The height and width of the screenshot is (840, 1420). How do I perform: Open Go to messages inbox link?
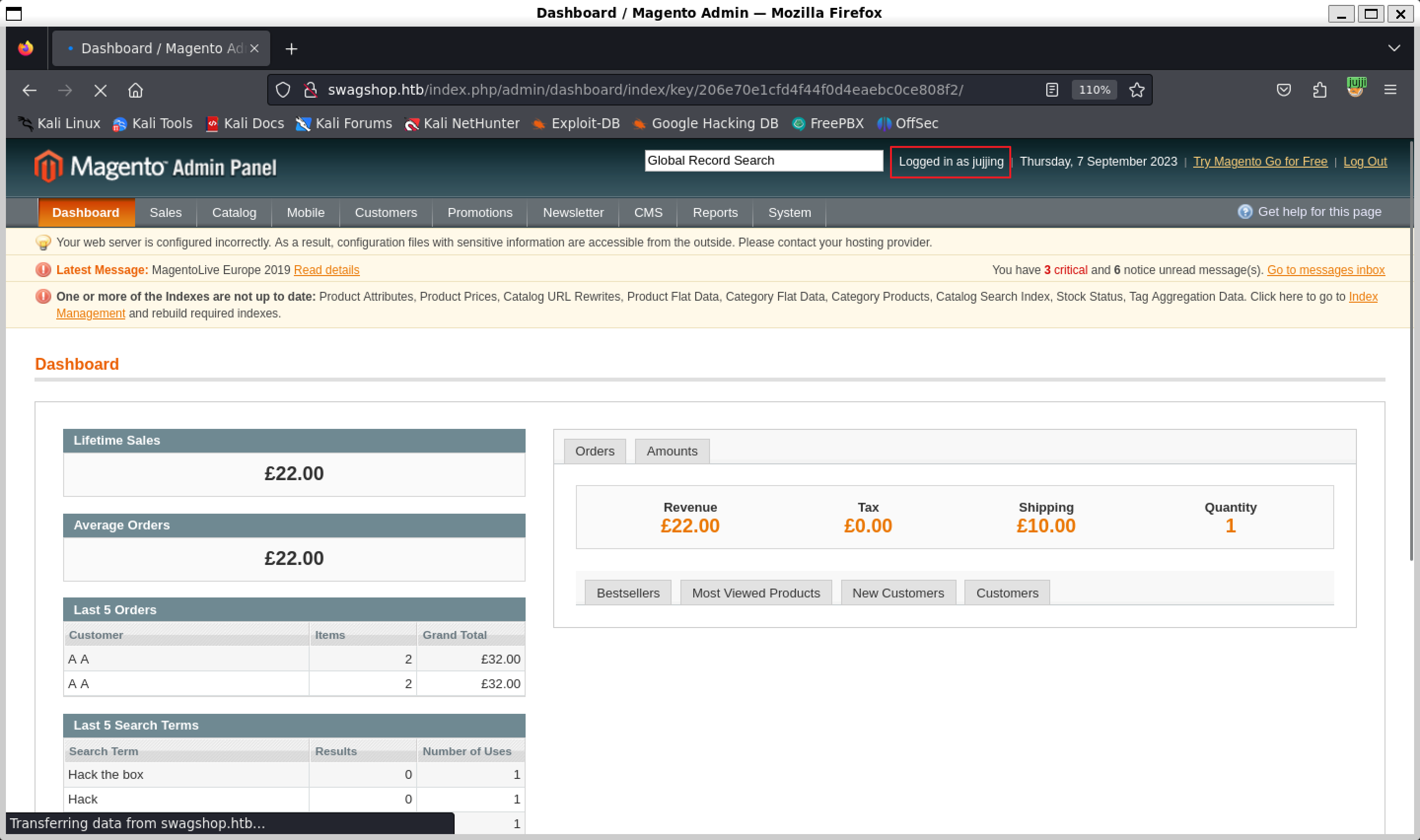click(1325, 270)
